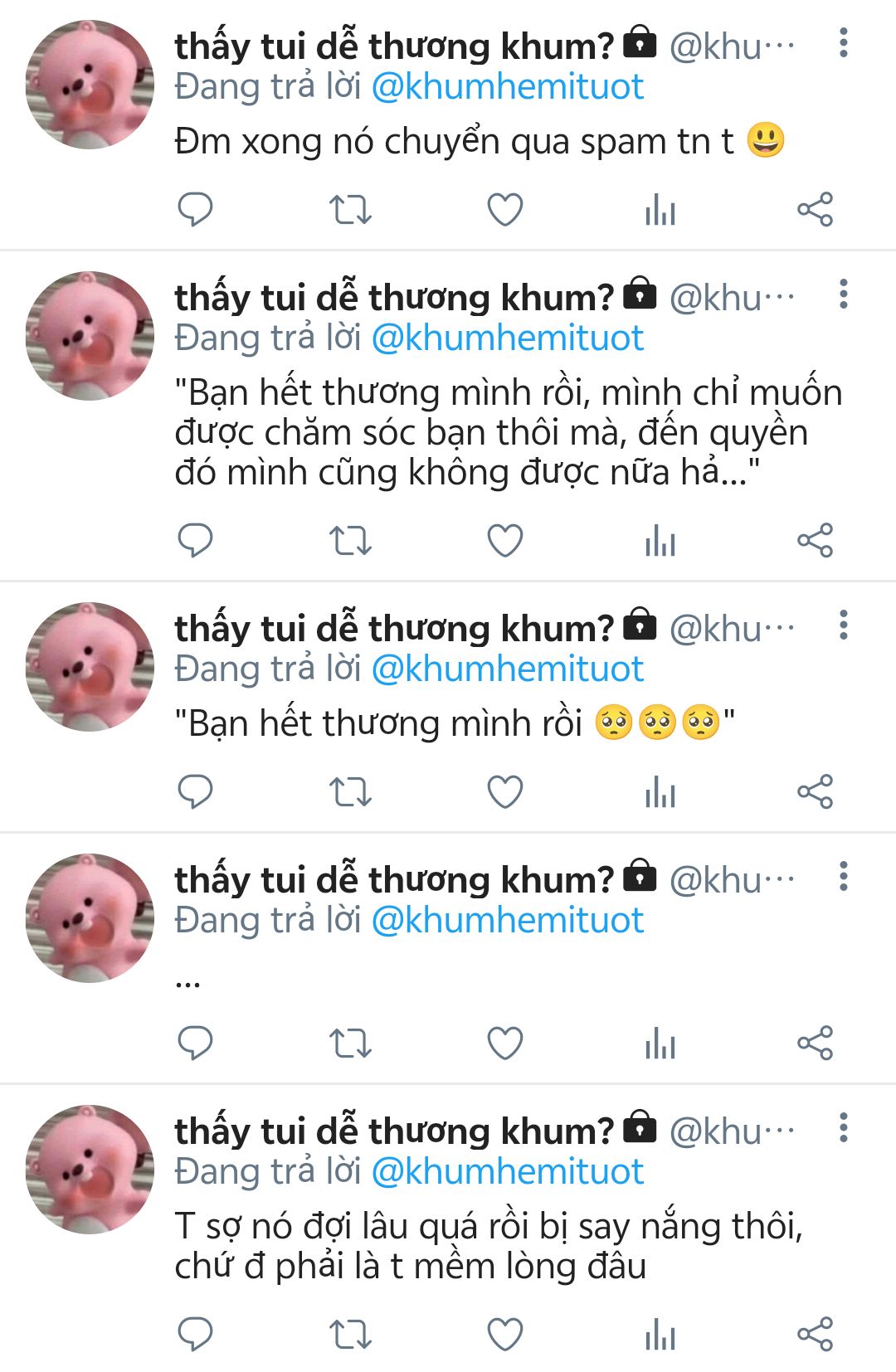Screen dimensions: 896x1372
Task: Open avatar of the first tweet
Action: pyautogui.click(x=90, y=85)
